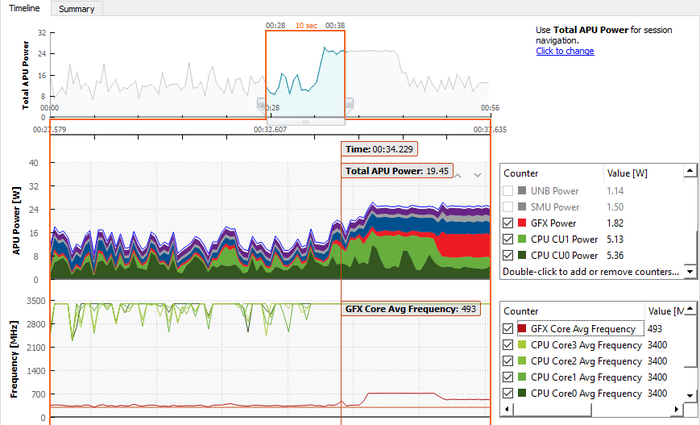Open the Timeline tab
Screen dimensions: 700x425
24,8
